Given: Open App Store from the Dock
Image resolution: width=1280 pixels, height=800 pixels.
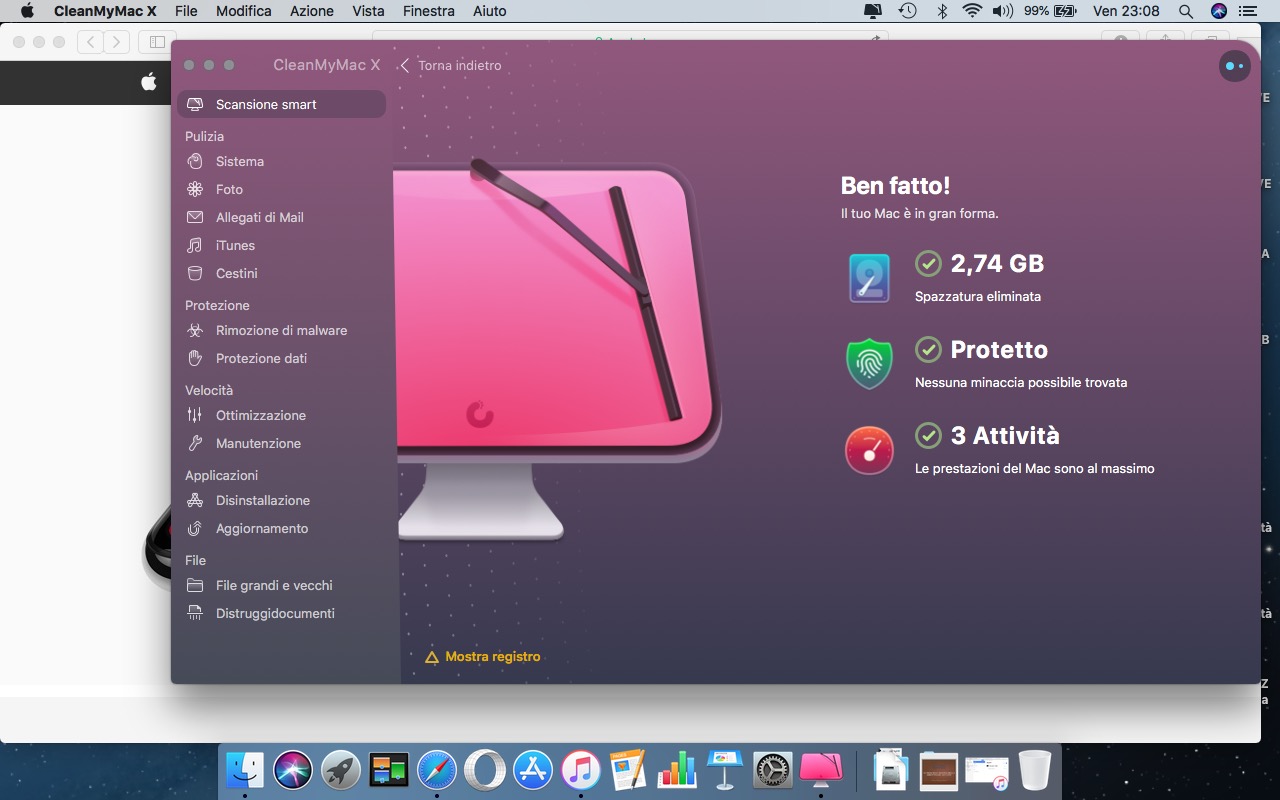Looking at the screenshot, I should coord(533,770).
